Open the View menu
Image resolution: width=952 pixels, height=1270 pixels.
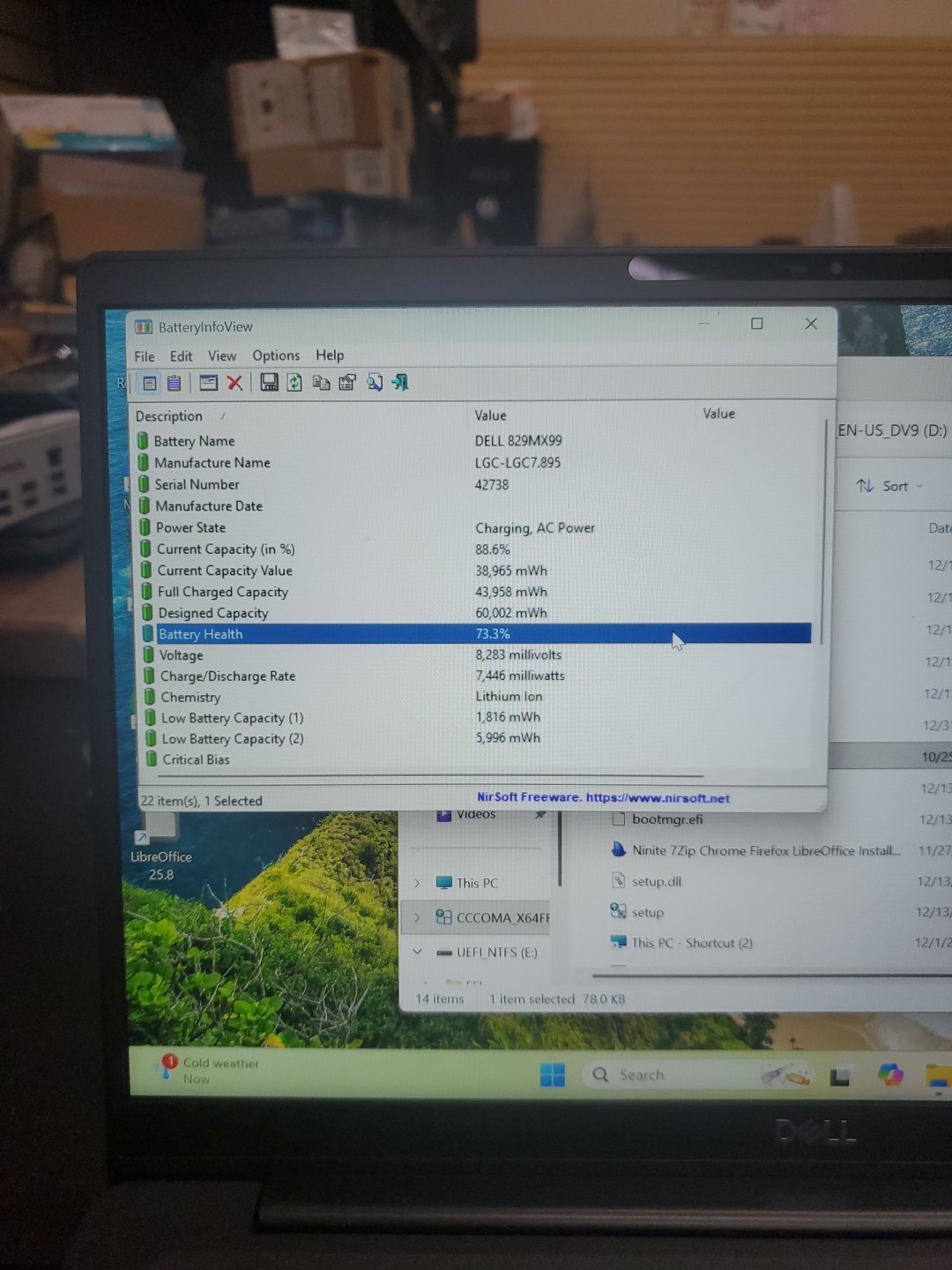pos(222,356)
